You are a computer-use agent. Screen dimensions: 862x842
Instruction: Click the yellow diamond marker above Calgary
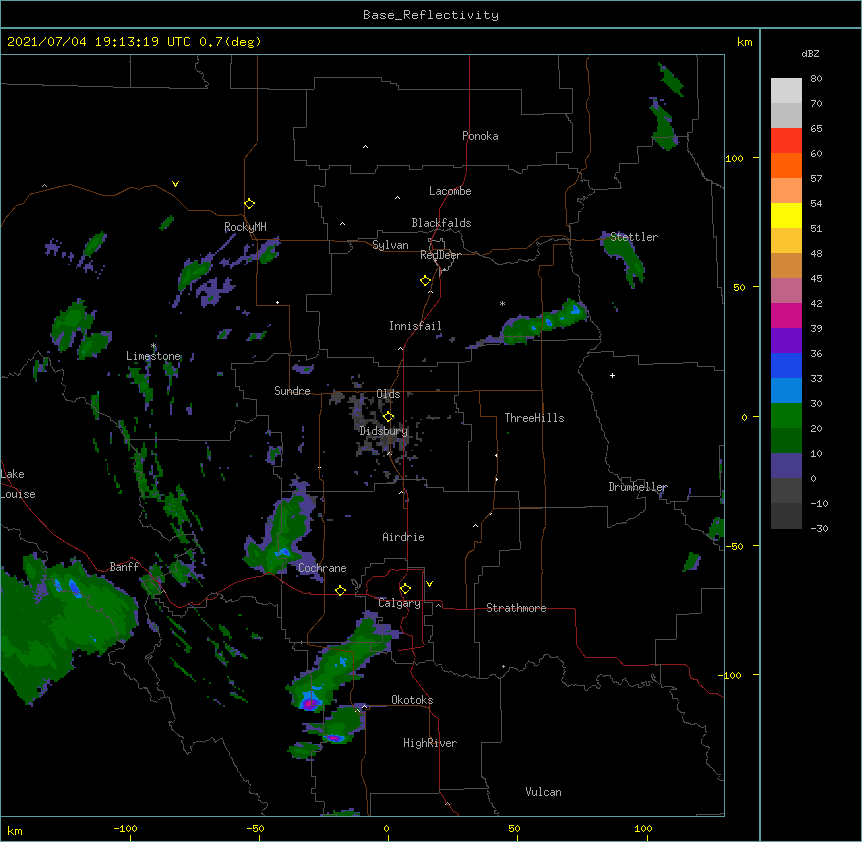click(x=405, y=589)
